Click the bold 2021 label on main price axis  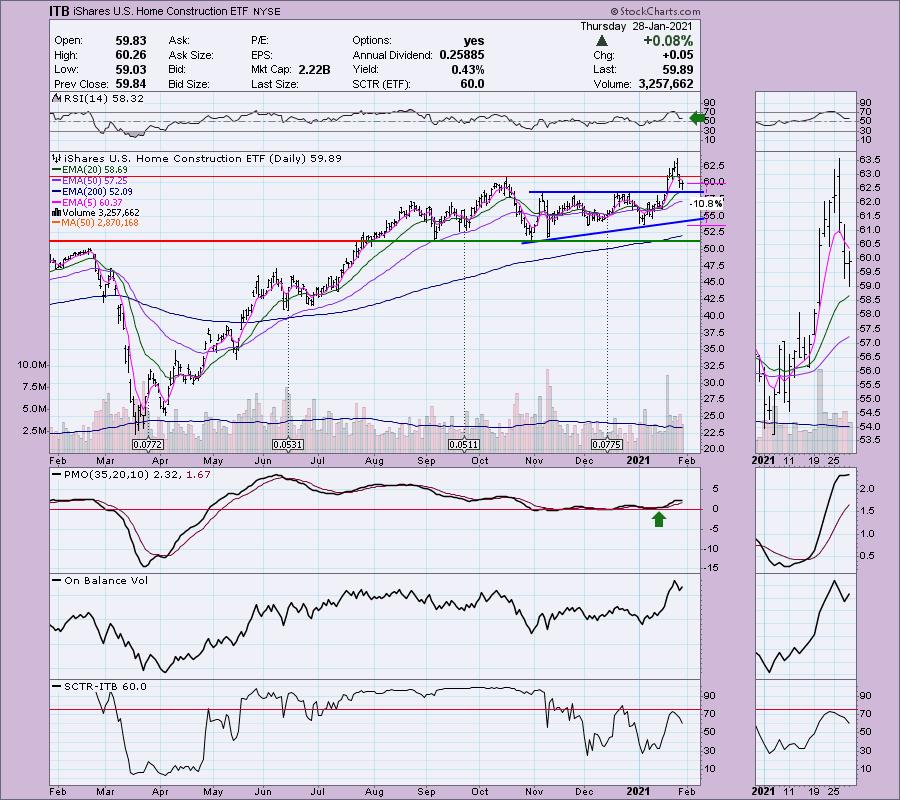pos(638,460)
